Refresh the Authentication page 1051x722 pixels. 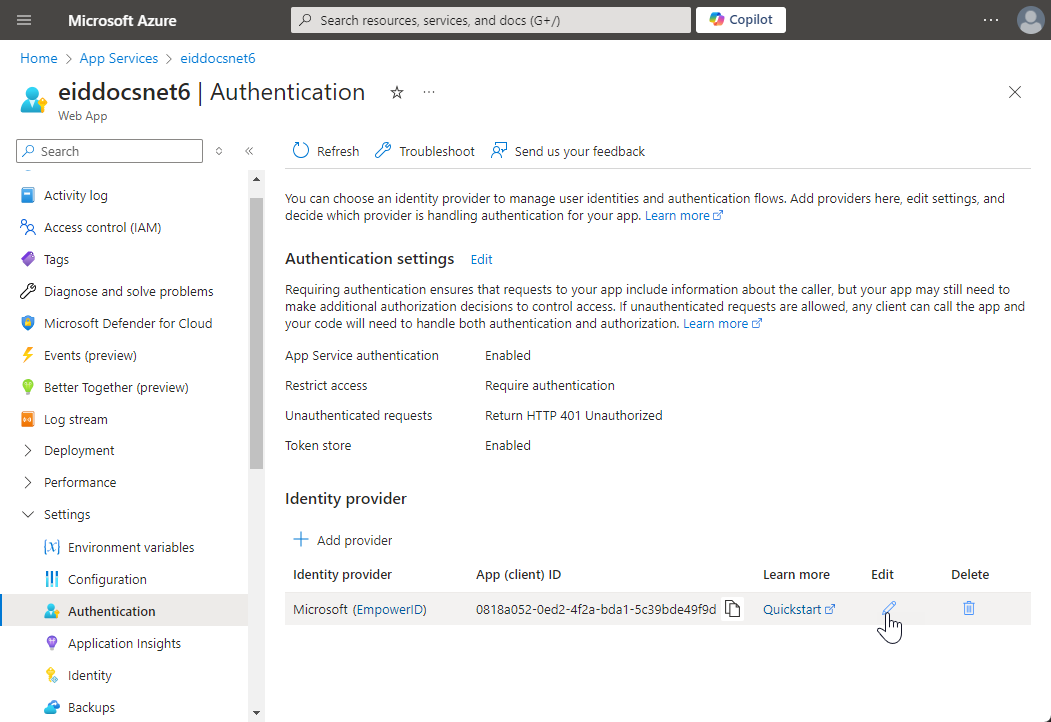click(x=326, y=151)
